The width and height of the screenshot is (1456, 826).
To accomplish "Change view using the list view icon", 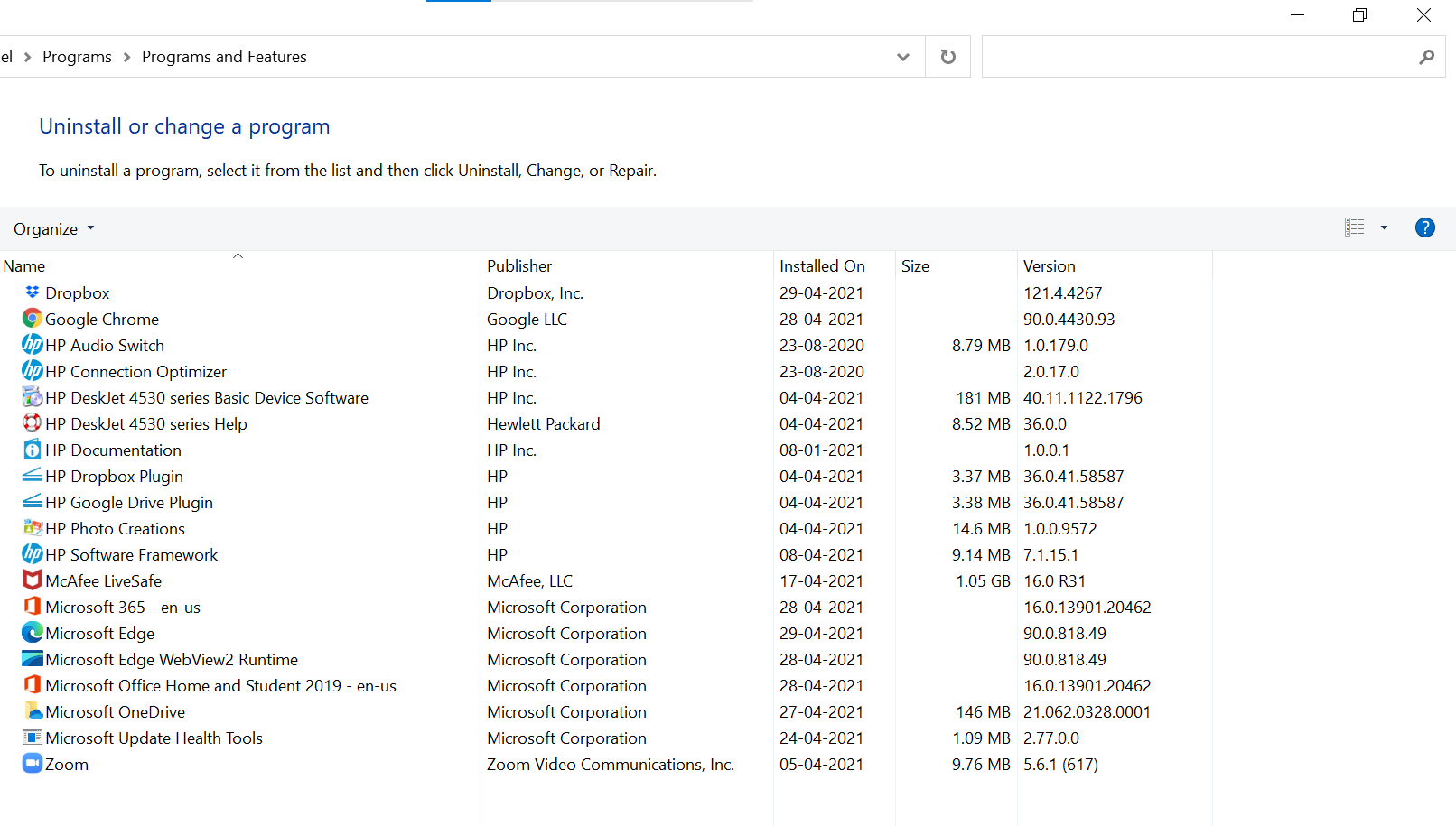I will [1354, 227].
